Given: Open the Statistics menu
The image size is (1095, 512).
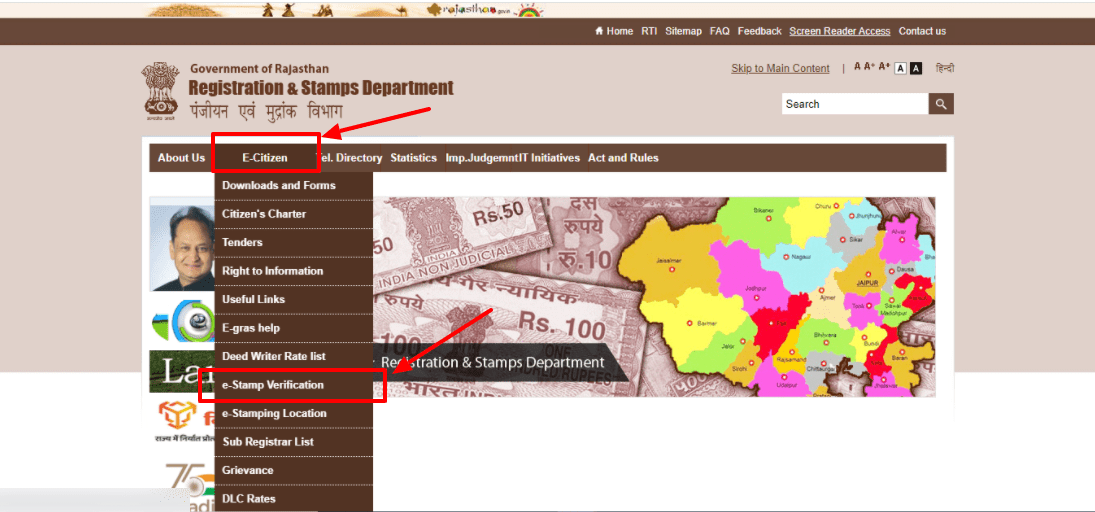Looking at the screenshot, I should point(413,158).
